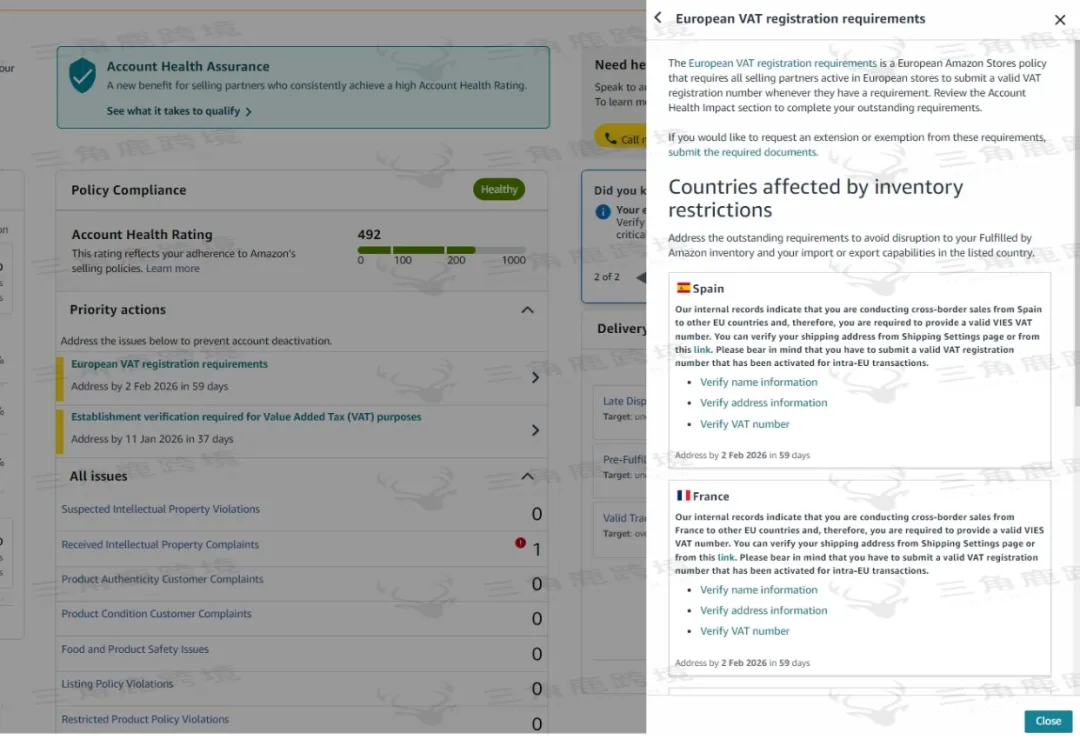
Task: Open Restricted Product Policy Violations
Action: pos(145,719)
